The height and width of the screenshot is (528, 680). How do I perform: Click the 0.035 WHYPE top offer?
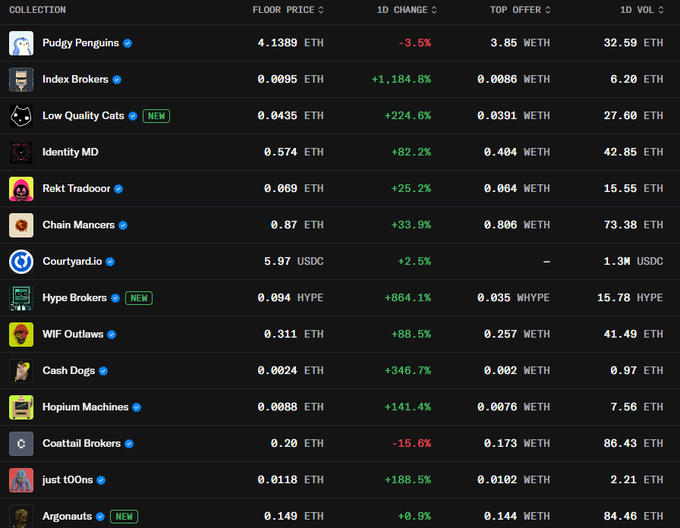[513, 298]
